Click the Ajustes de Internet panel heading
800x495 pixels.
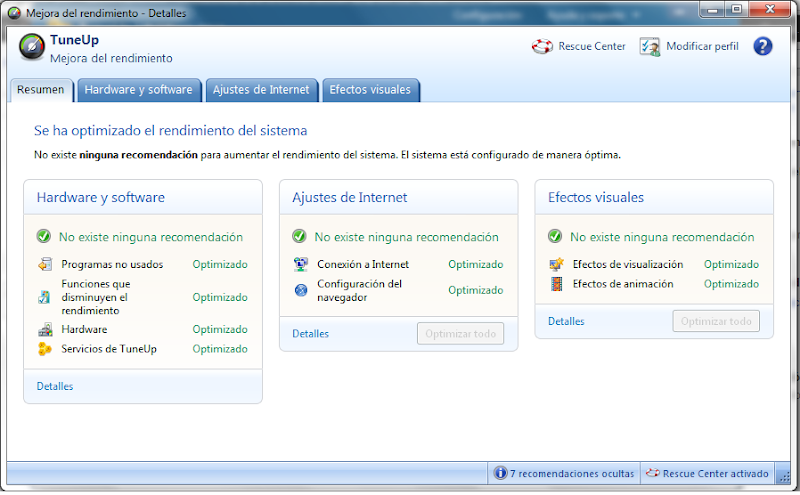(x=349, y=197)
